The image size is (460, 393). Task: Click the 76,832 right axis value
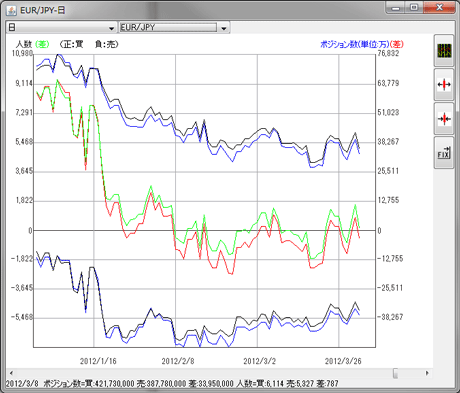(x=388, y=54)
